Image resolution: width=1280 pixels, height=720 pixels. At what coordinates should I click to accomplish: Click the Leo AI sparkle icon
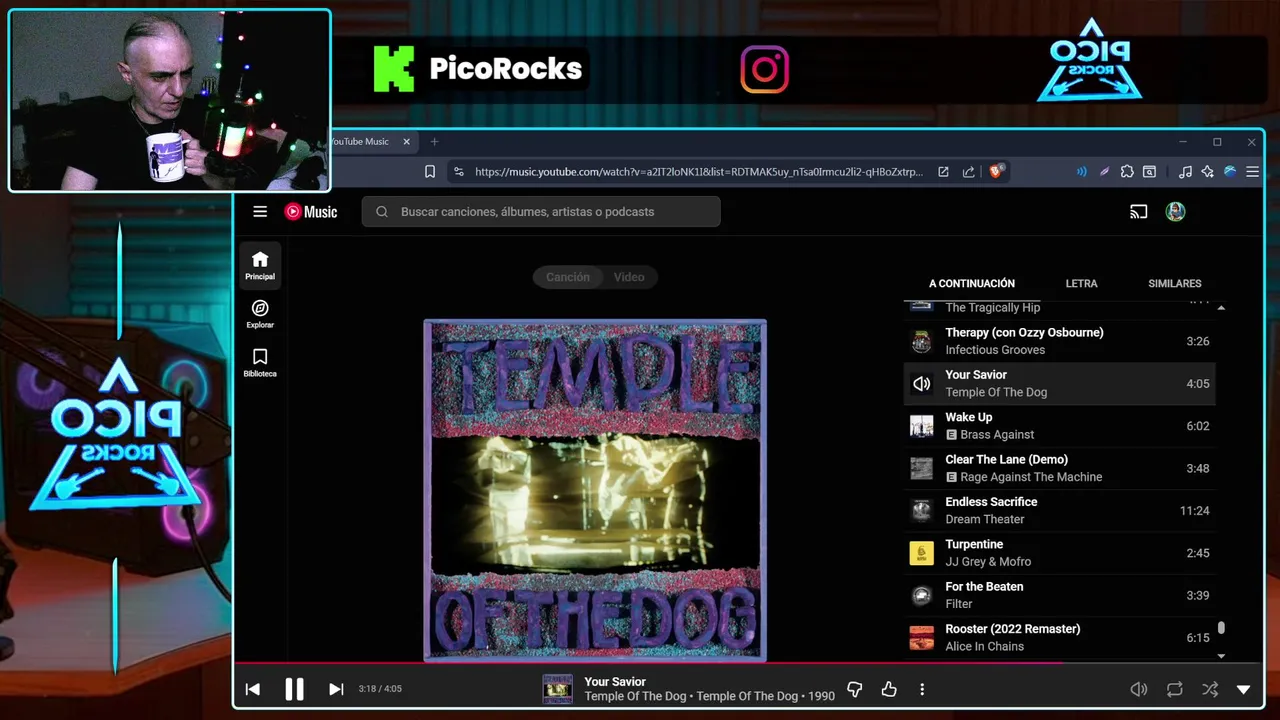pyautogui.click(x=1208, y=172)
